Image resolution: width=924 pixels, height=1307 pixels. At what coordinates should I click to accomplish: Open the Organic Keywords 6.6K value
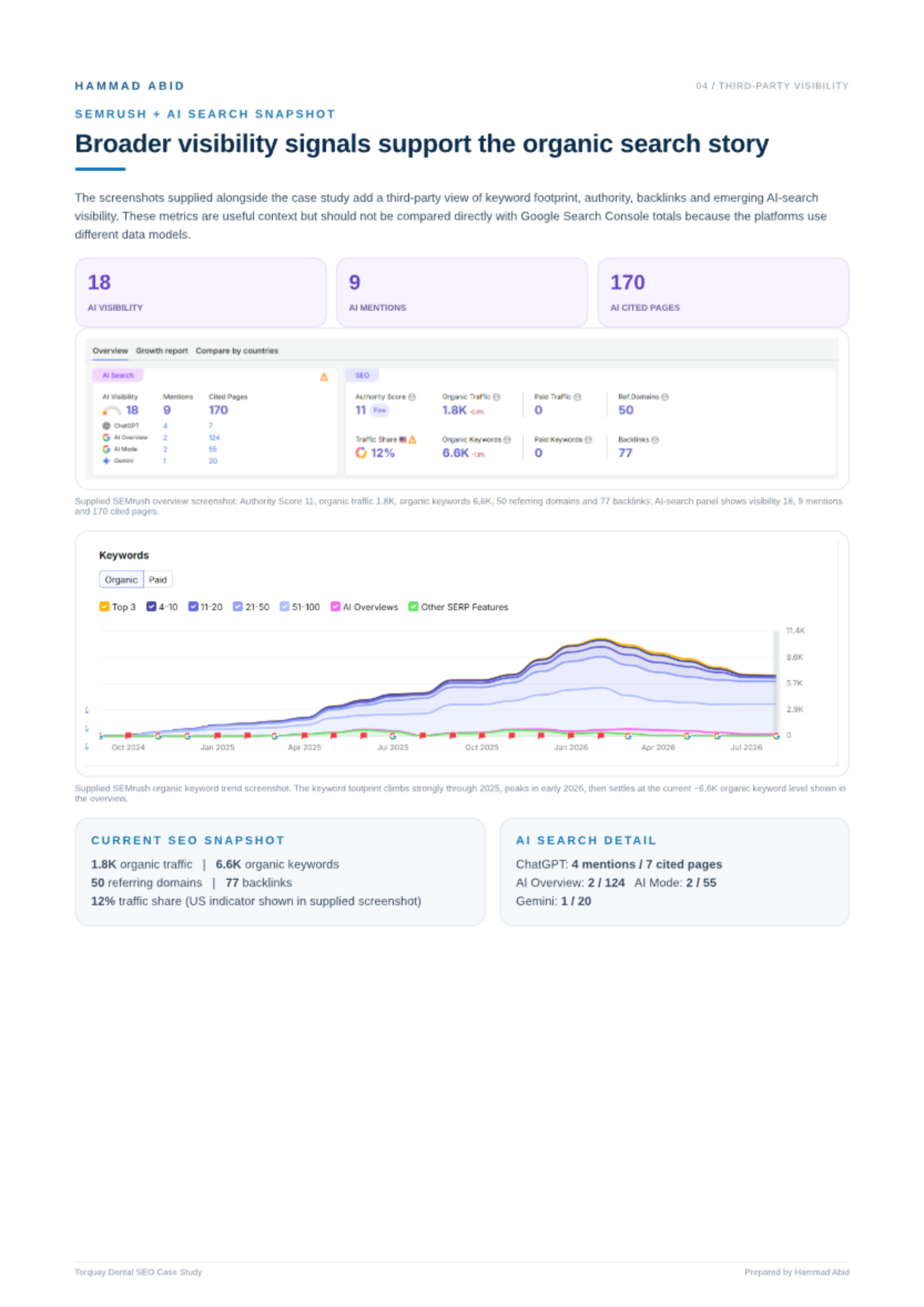[455, 453]
